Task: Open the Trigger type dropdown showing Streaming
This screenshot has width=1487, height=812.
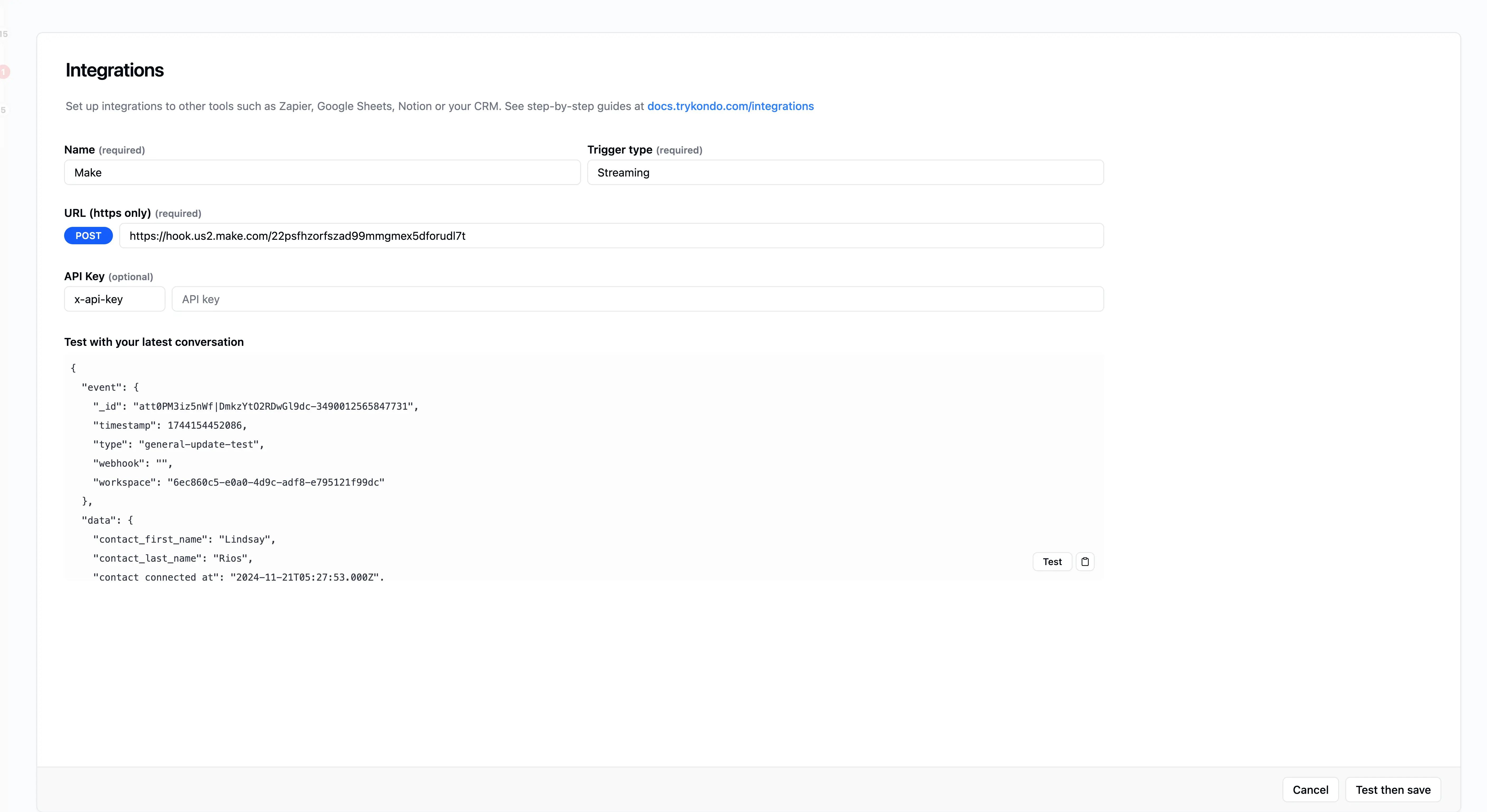Action: tap(845, 173)
